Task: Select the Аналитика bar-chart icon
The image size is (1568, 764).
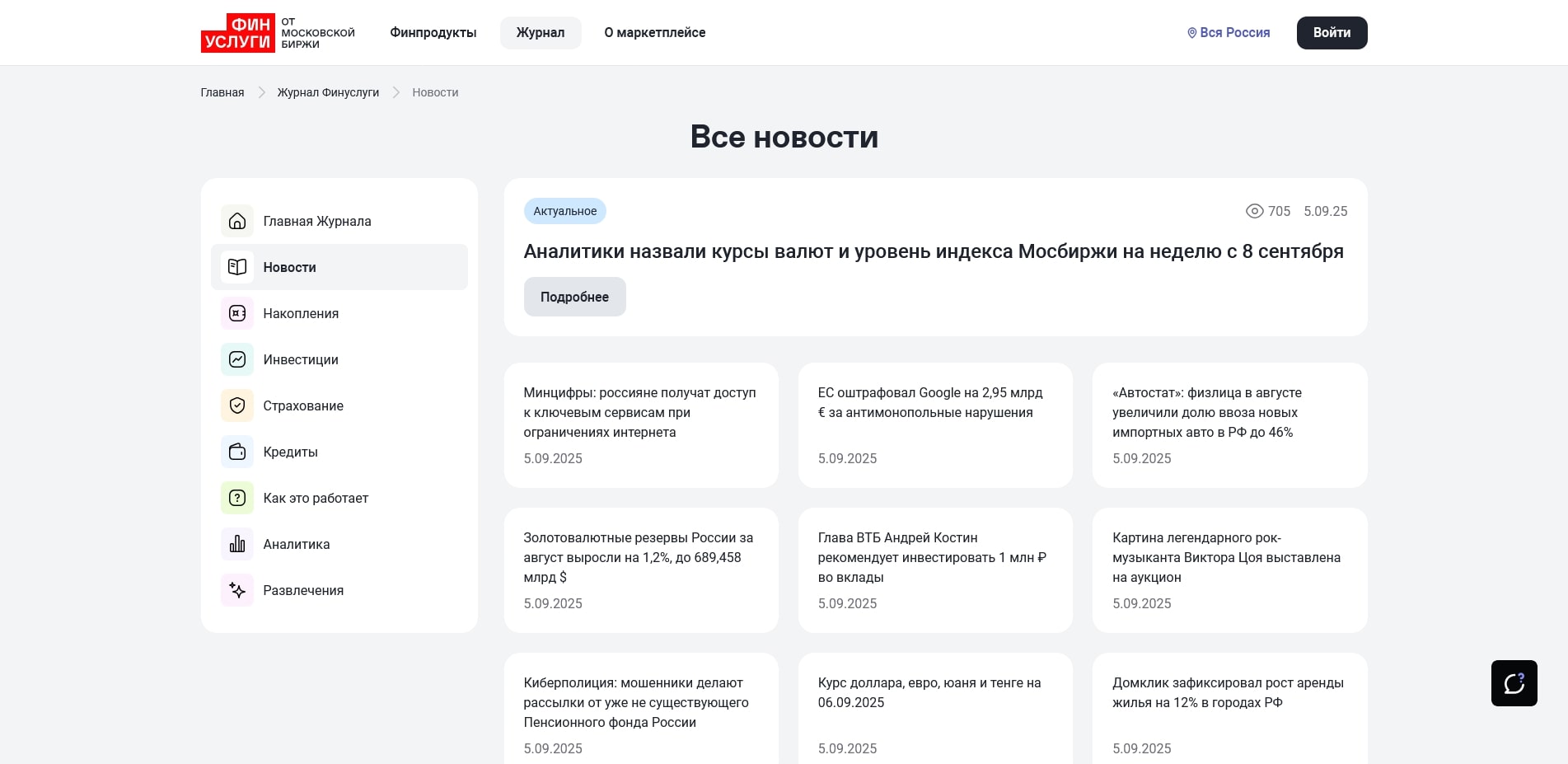Action: (x=236, y=544)
